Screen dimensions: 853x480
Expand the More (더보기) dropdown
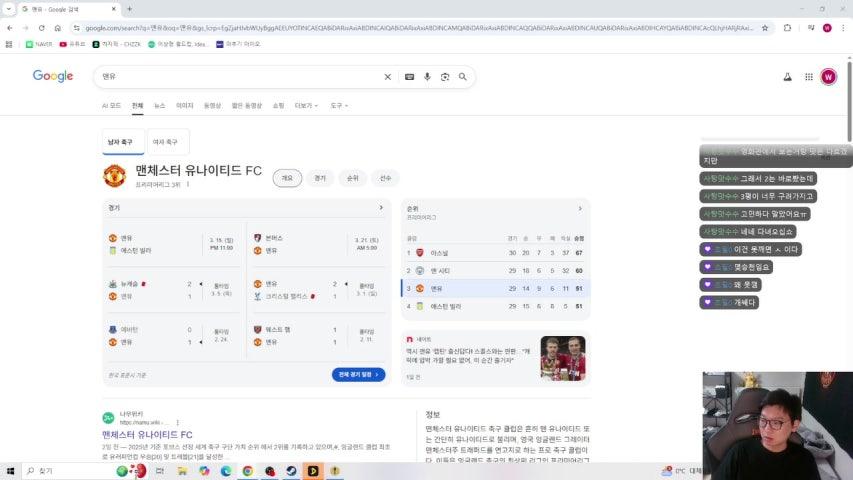pos(306,106)
